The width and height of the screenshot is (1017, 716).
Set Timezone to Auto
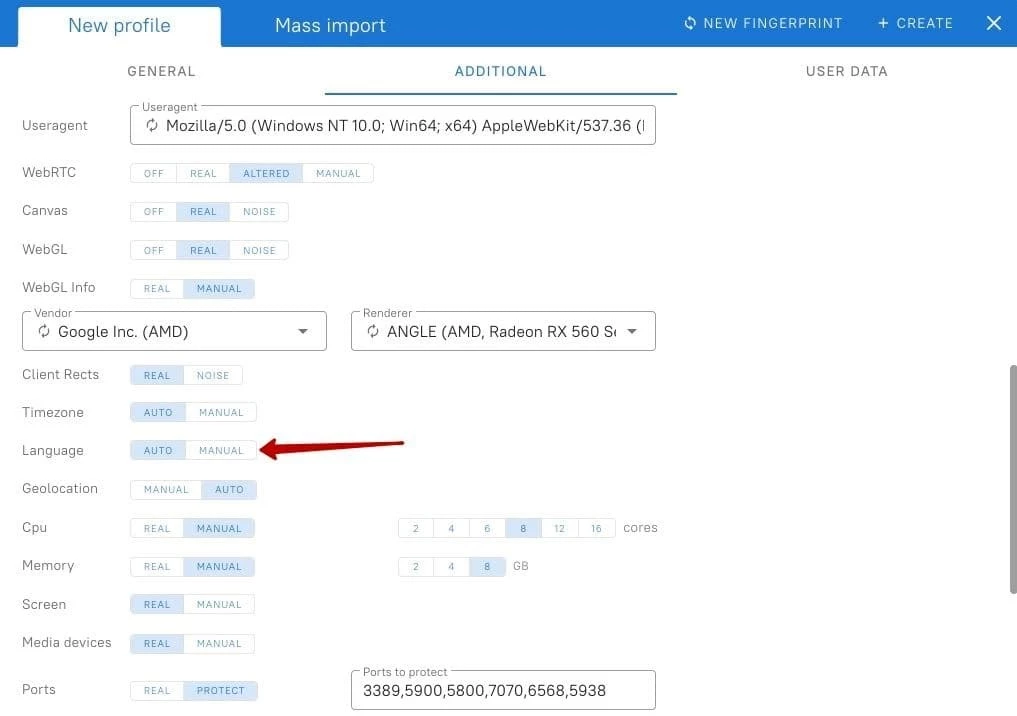point(158,412)
